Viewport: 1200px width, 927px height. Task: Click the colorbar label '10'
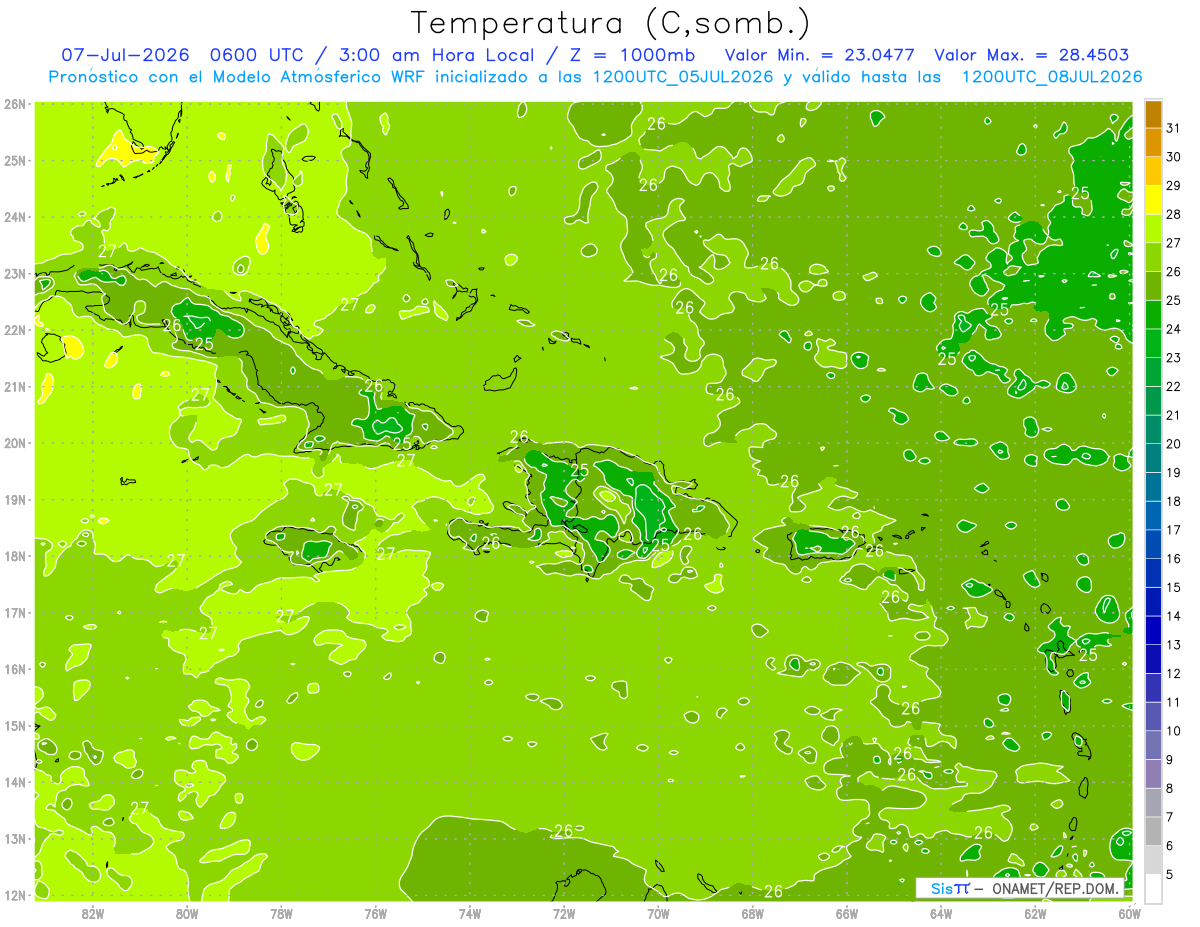coord(1174,731)
